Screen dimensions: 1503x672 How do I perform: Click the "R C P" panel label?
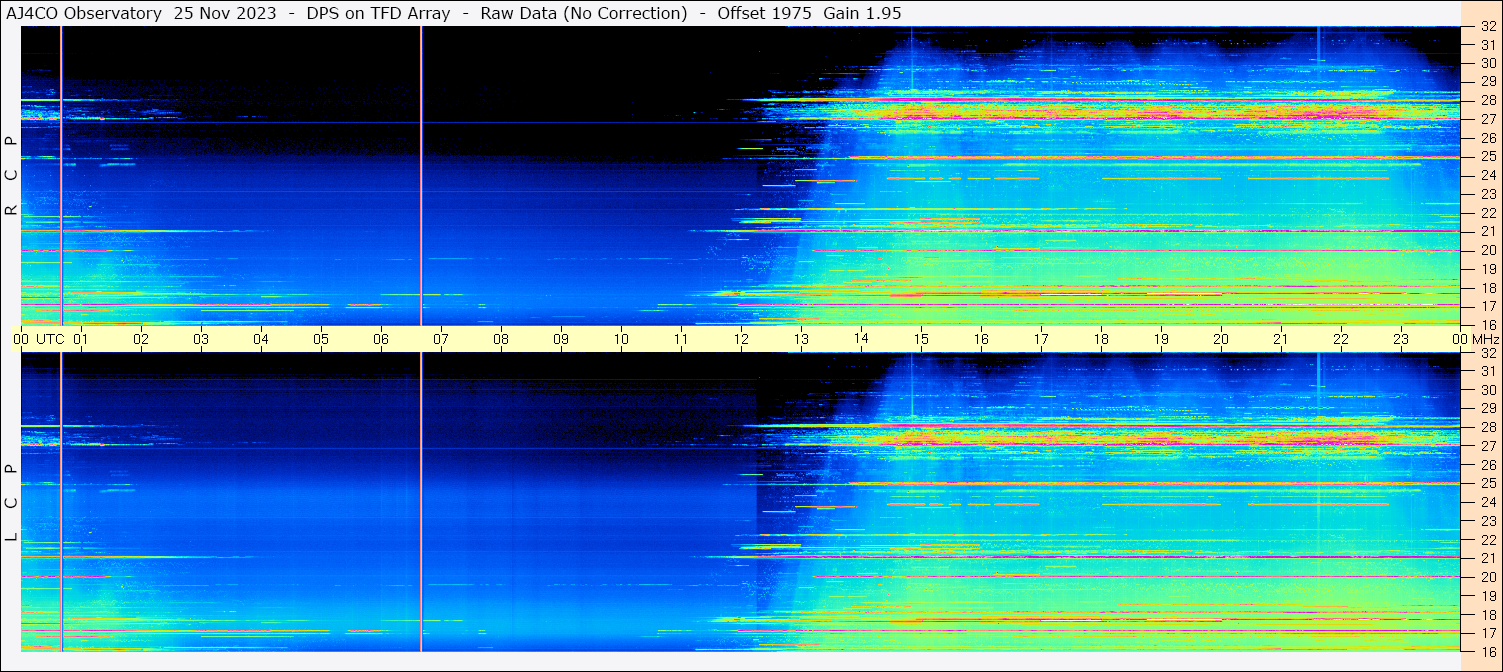(x=11, y=176)
